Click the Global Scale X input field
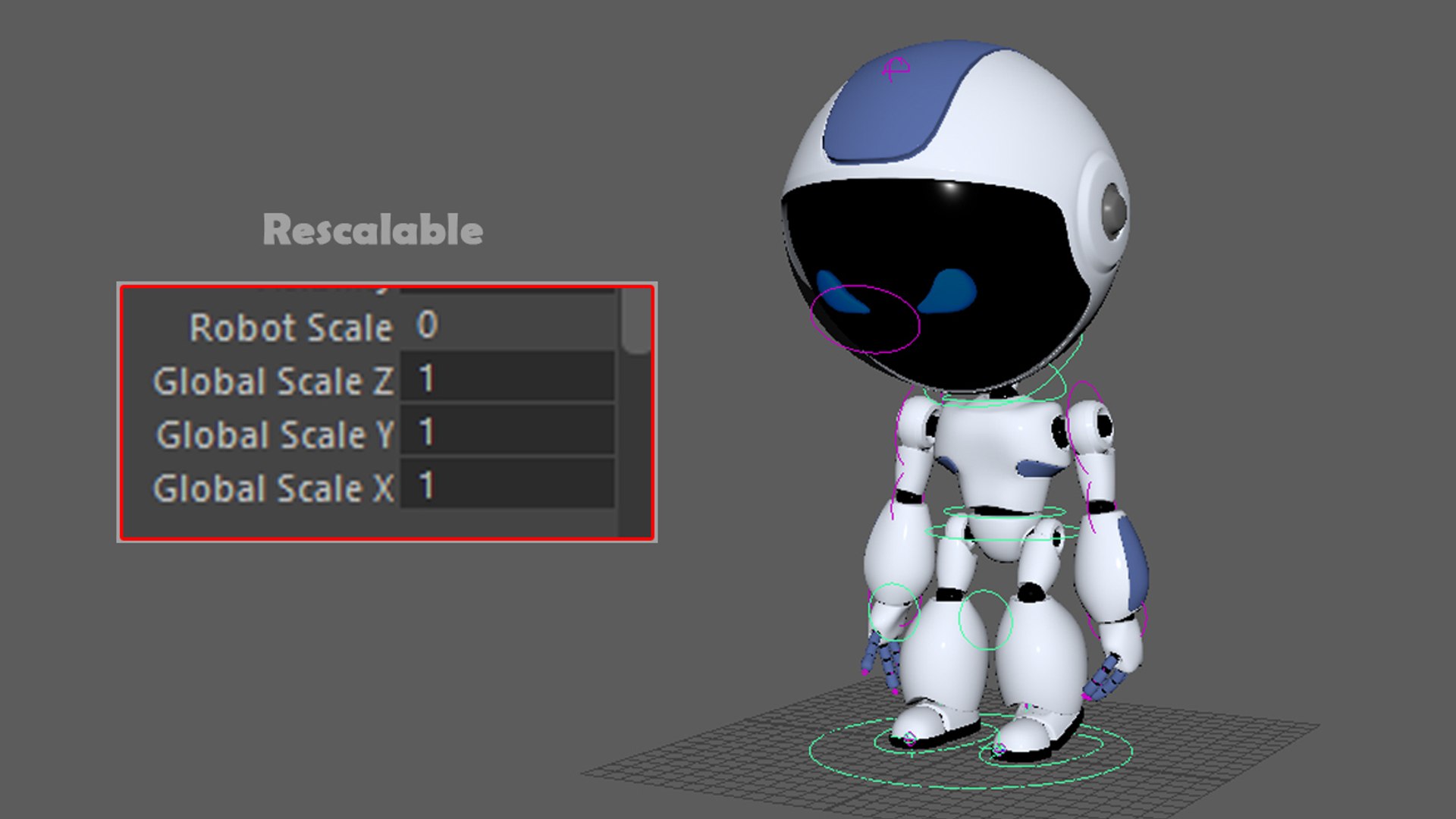This screenshot has width=1456, height=819. pyautogui.click(x=507, y=485)
